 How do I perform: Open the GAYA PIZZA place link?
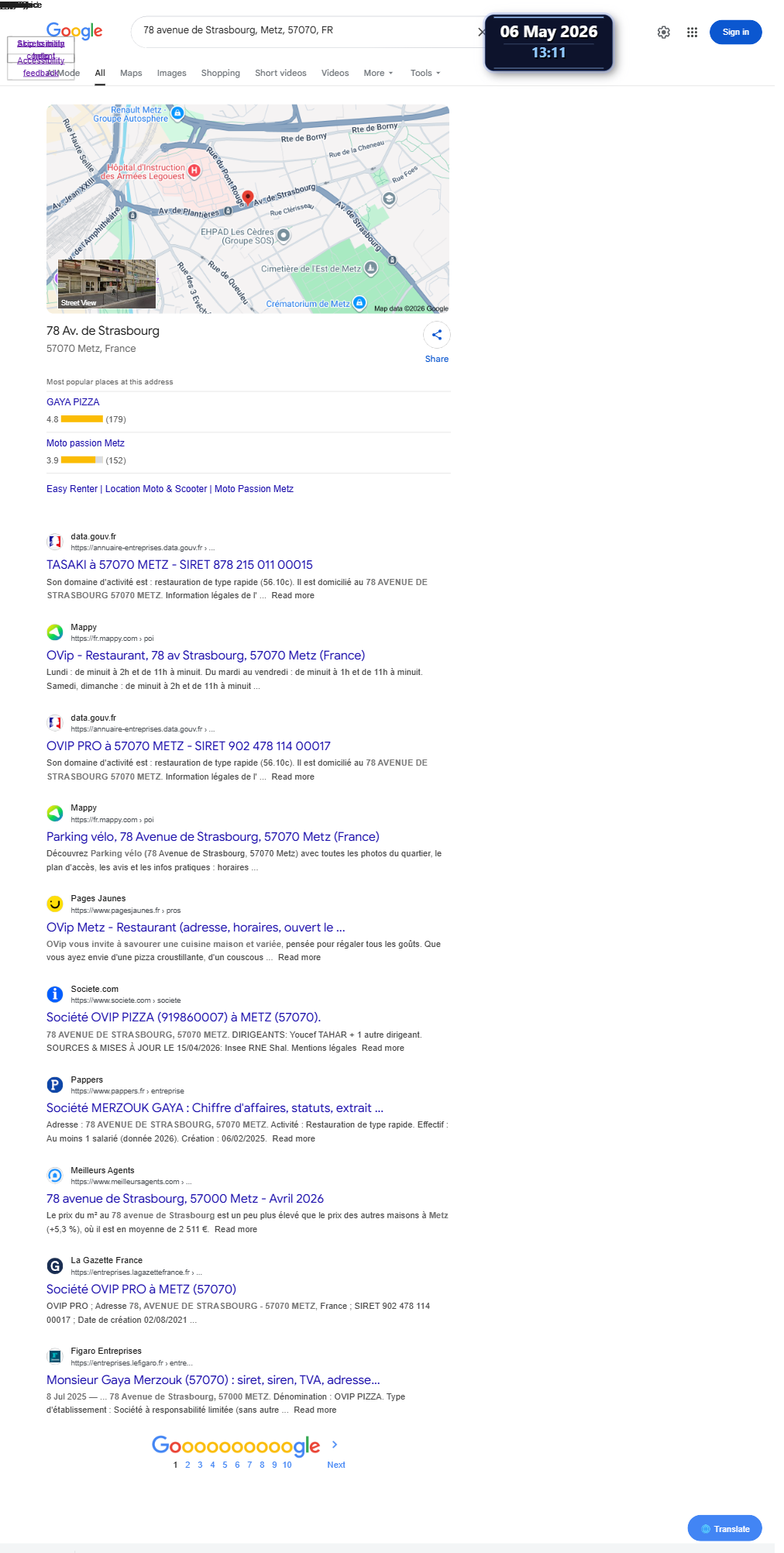[73, 402]
